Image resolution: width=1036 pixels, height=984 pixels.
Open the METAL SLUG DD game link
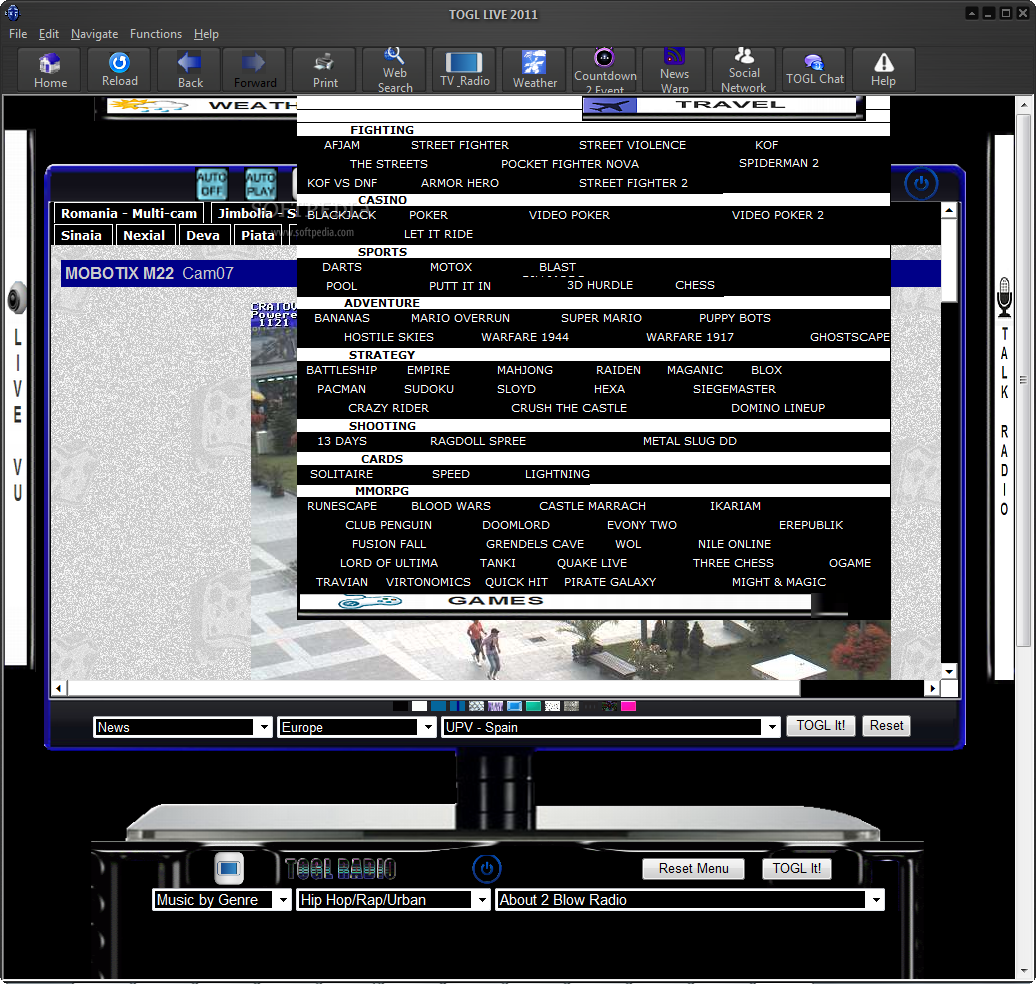click(690, 441)
